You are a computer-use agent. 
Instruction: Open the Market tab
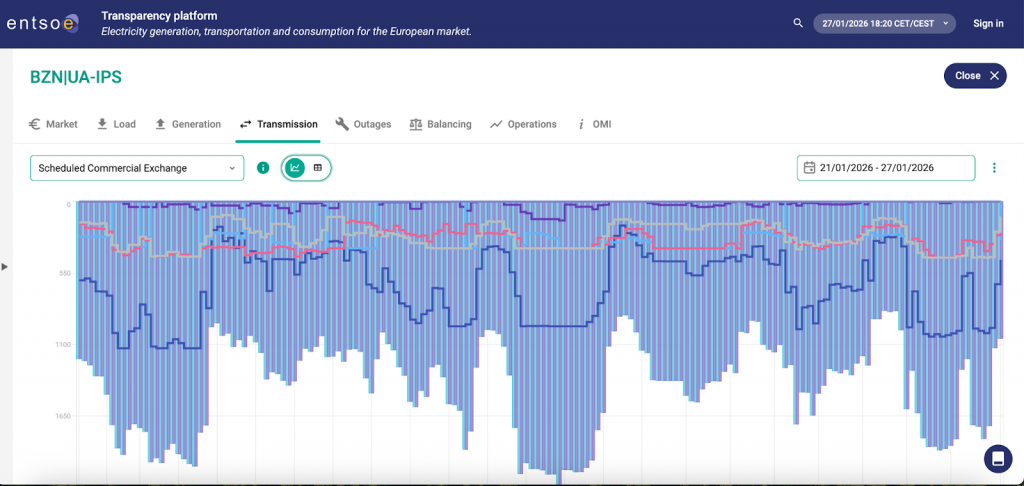click(53, 124)
